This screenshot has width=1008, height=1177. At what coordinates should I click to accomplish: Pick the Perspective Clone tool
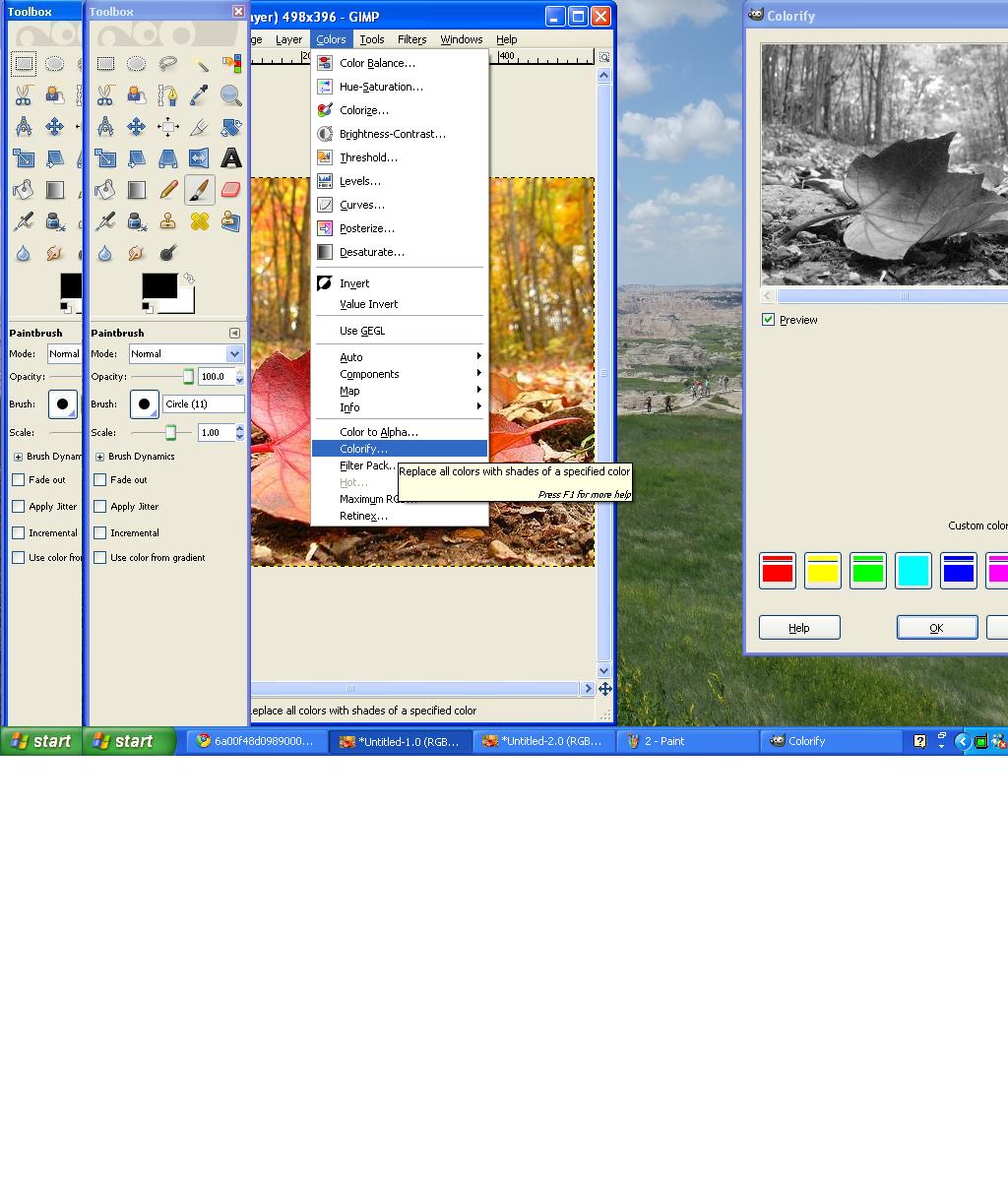tap(231, 221)
